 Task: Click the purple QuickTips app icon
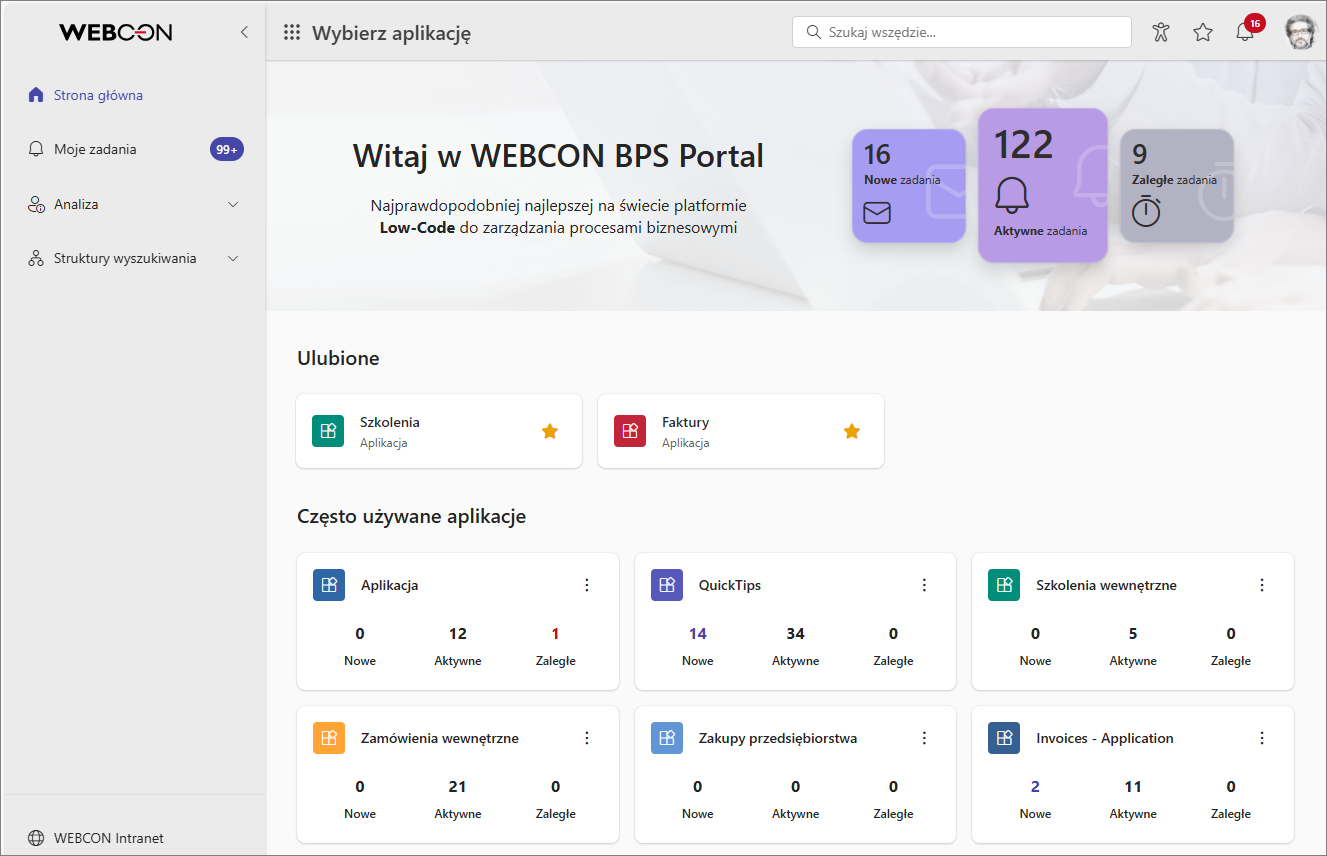click(x=667, y=585)
